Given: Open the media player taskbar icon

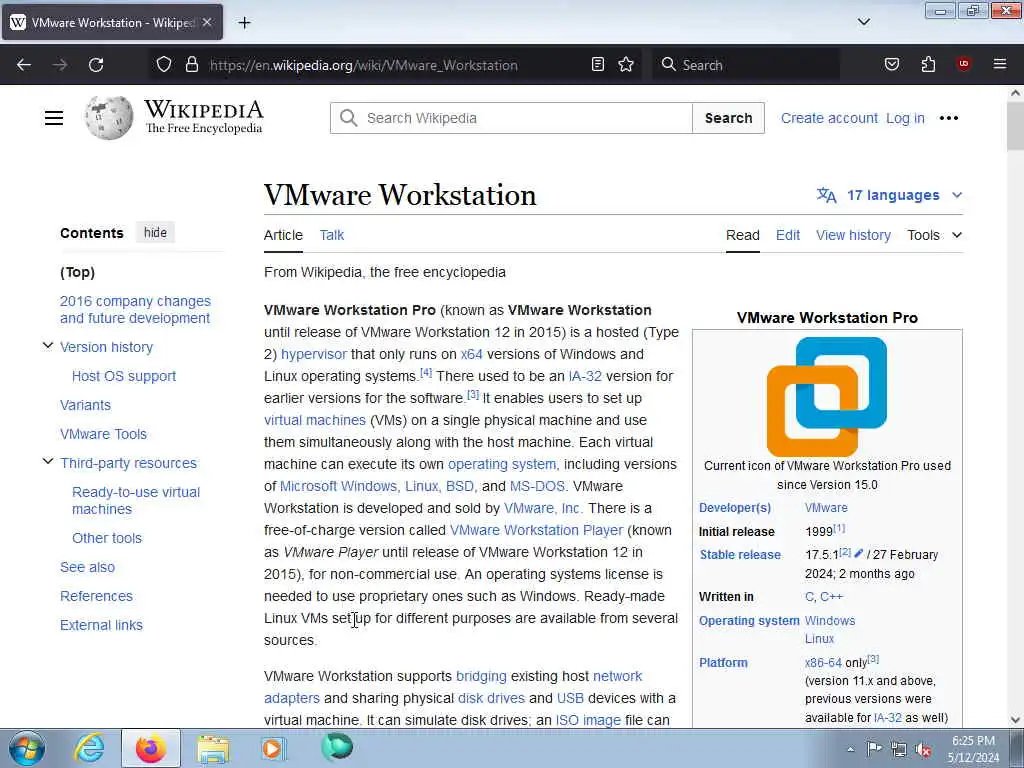Looking at the screenshot, I should [274, 748].
